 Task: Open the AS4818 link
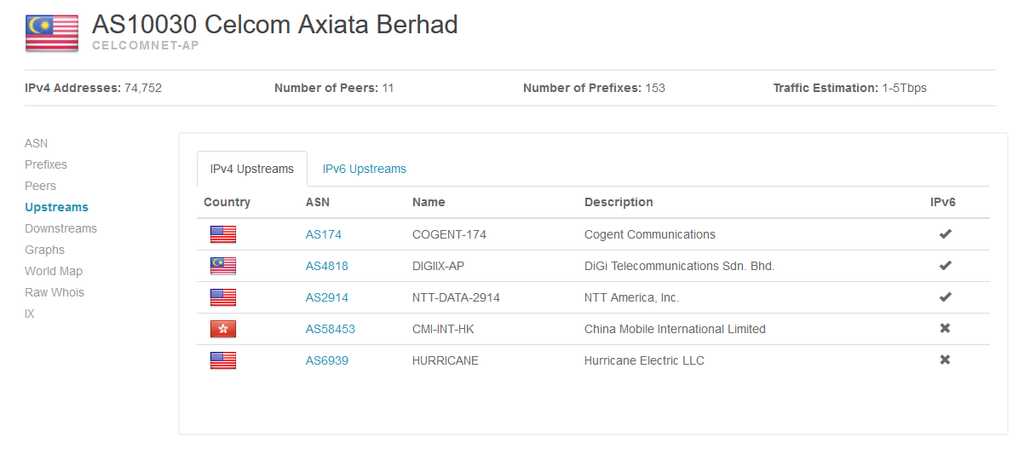click(327, 266)
